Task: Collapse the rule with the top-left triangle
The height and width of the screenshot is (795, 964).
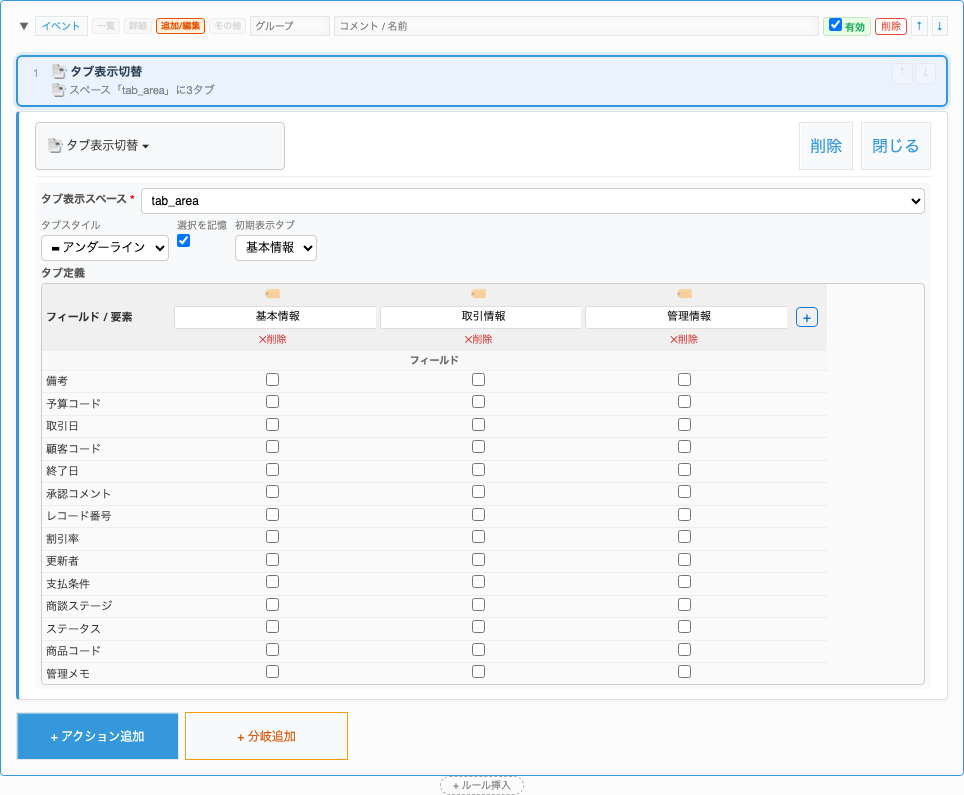Action: (x=24, y=26)
